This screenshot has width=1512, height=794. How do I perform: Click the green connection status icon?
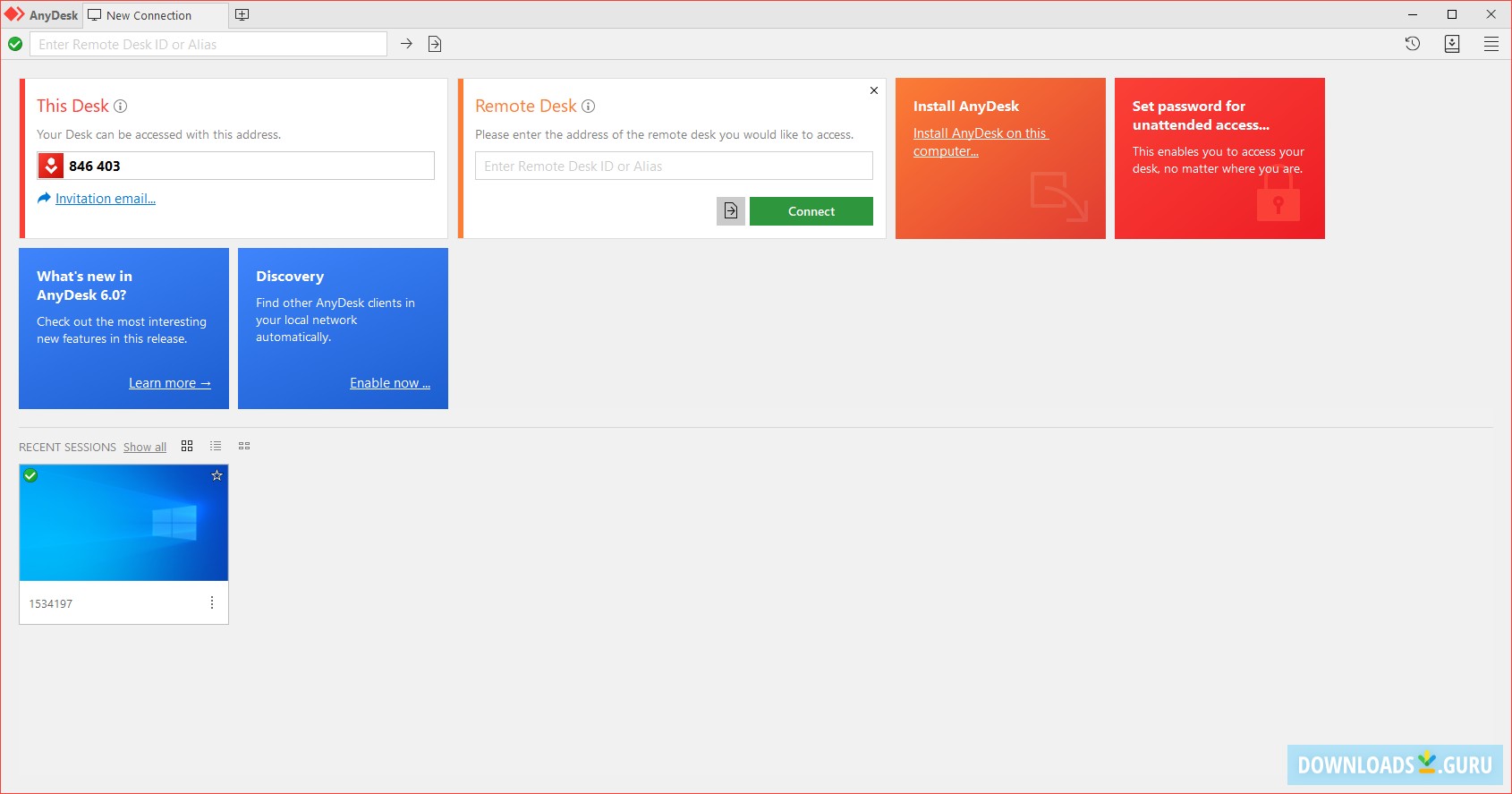15,44
